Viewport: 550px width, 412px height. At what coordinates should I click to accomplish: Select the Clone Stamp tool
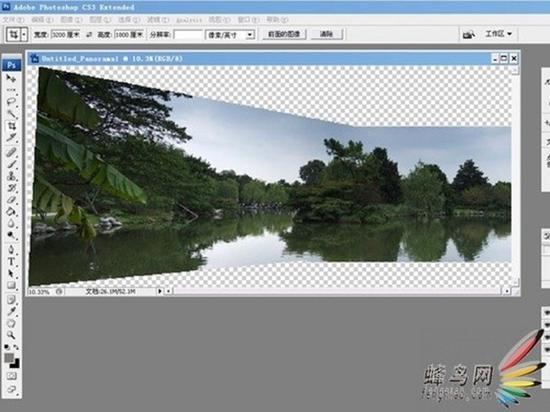(x=11, y=176)
